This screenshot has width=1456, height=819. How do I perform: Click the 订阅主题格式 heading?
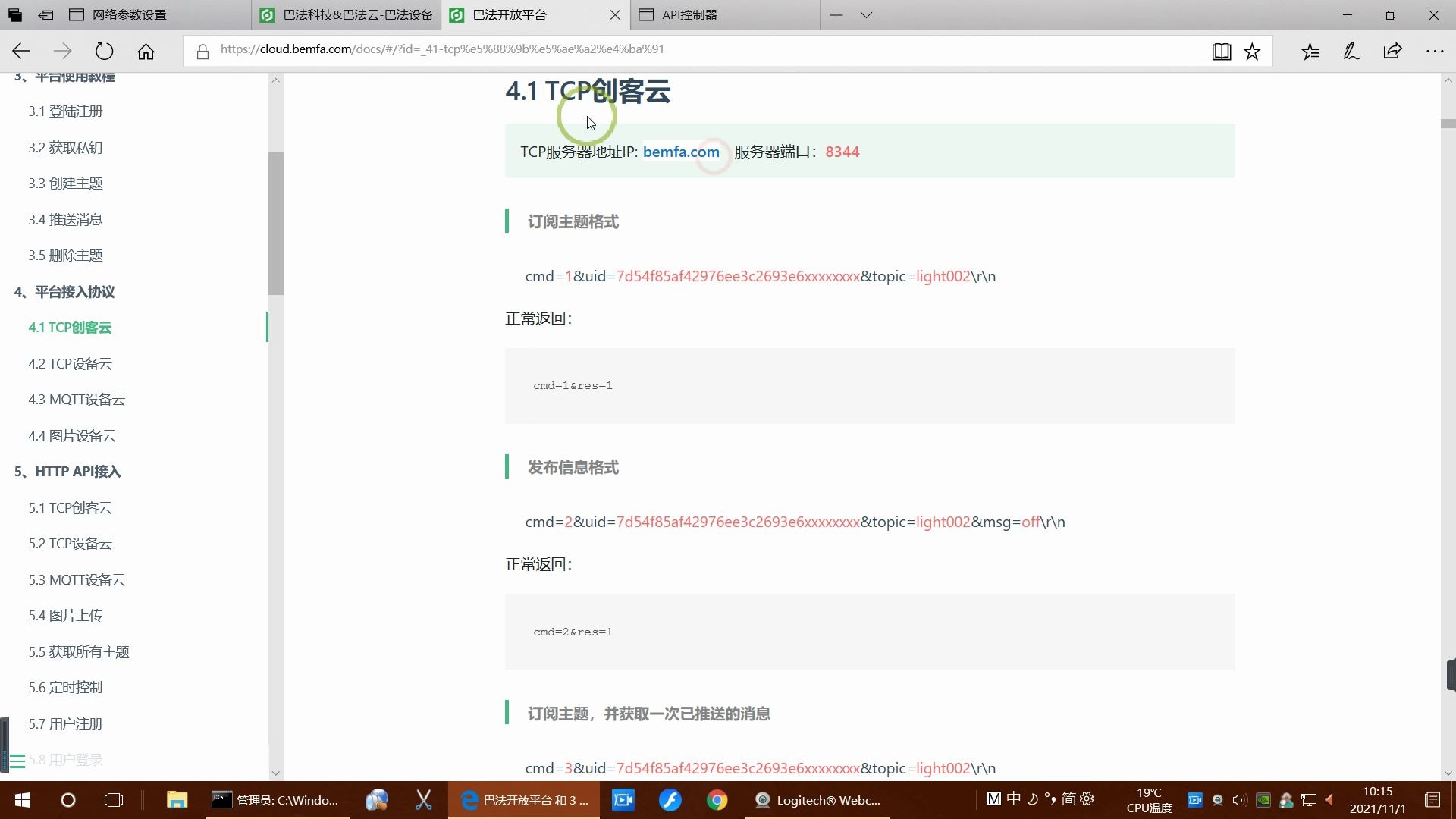[573, 221]
